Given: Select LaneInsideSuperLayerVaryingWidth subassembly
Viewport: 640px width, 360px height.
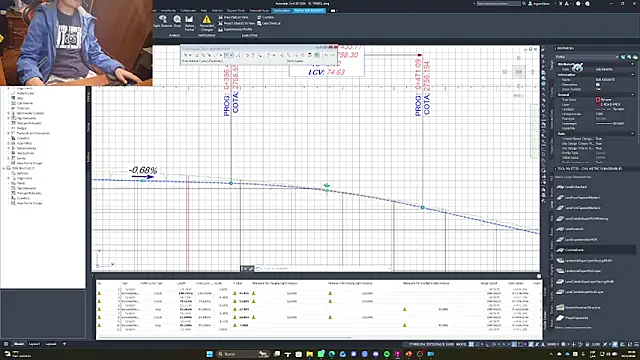Looking at the screenshot, I should coord(584,260).
